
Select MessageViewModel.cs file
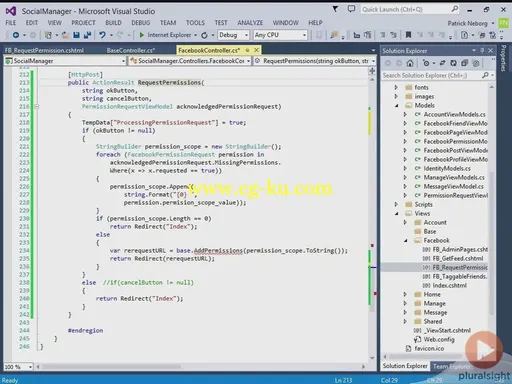click(454, 186)
